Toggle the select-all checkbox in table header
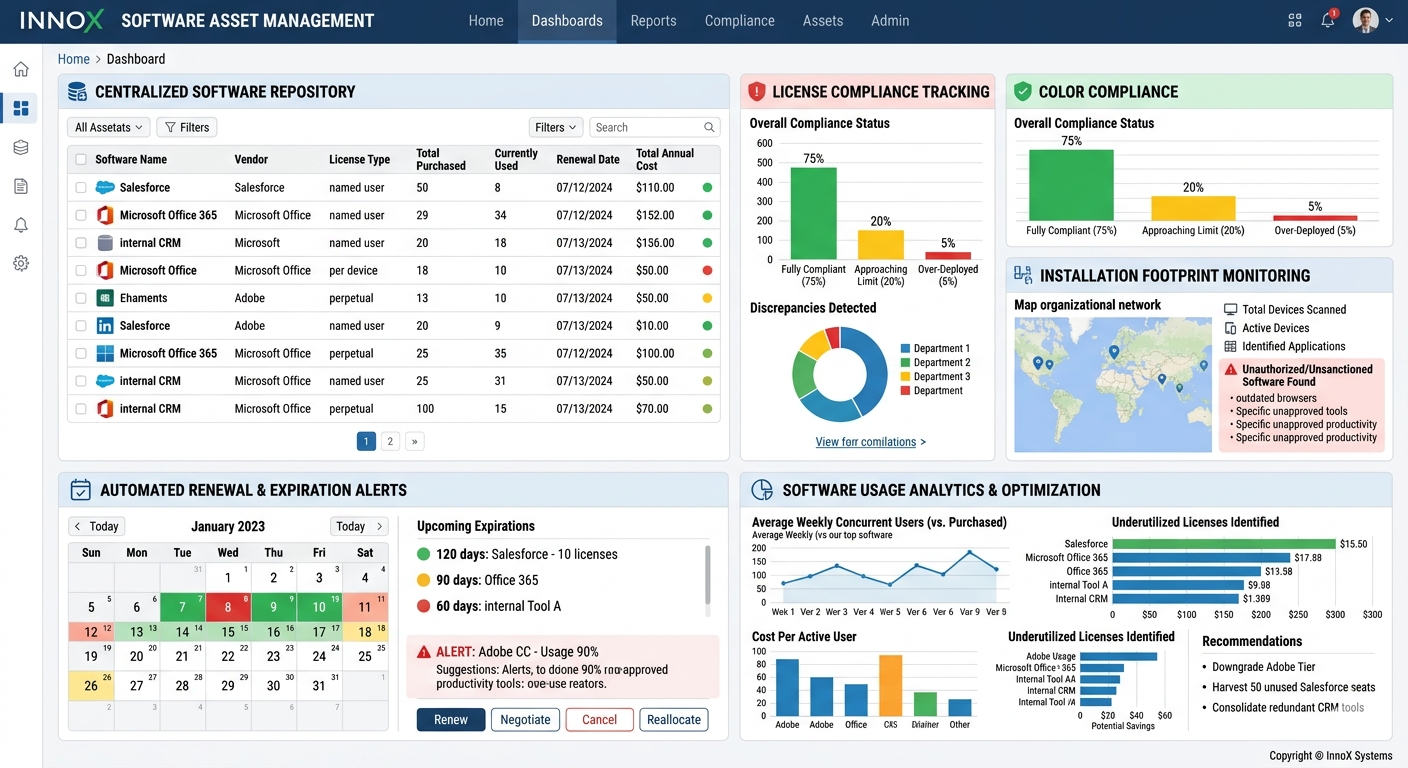The width and height of the screenshot is (1408, 768). tap(81, 159)
